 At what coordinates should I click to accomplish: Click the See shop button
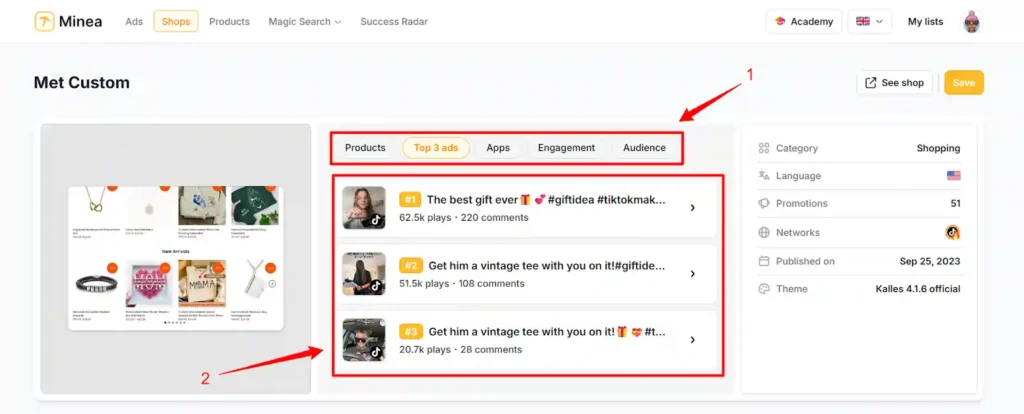coord(894,83)
